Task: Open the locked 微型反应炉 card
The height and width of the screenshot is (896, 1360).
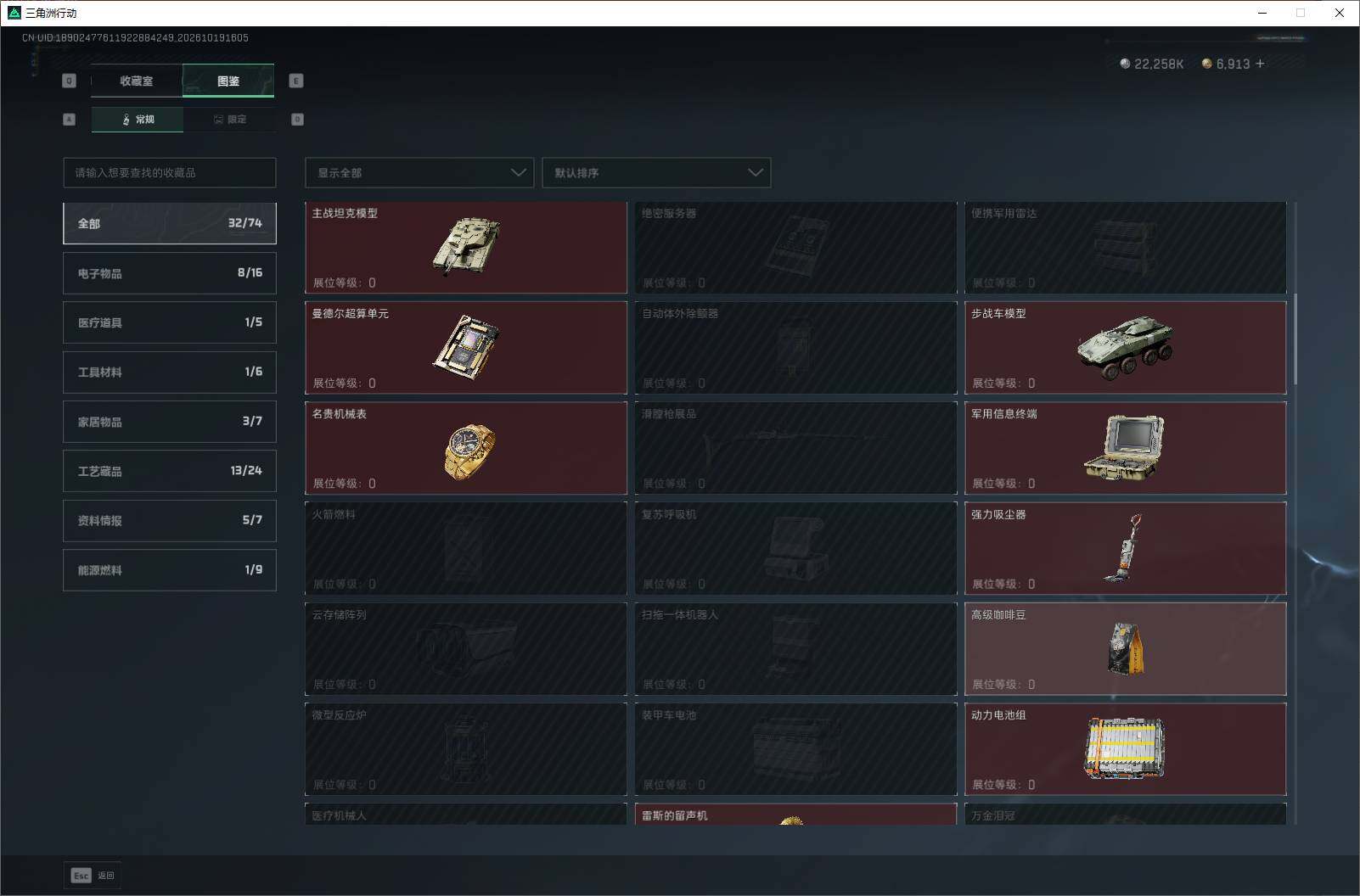Action: pyautogui.click(x=465, y=749)
